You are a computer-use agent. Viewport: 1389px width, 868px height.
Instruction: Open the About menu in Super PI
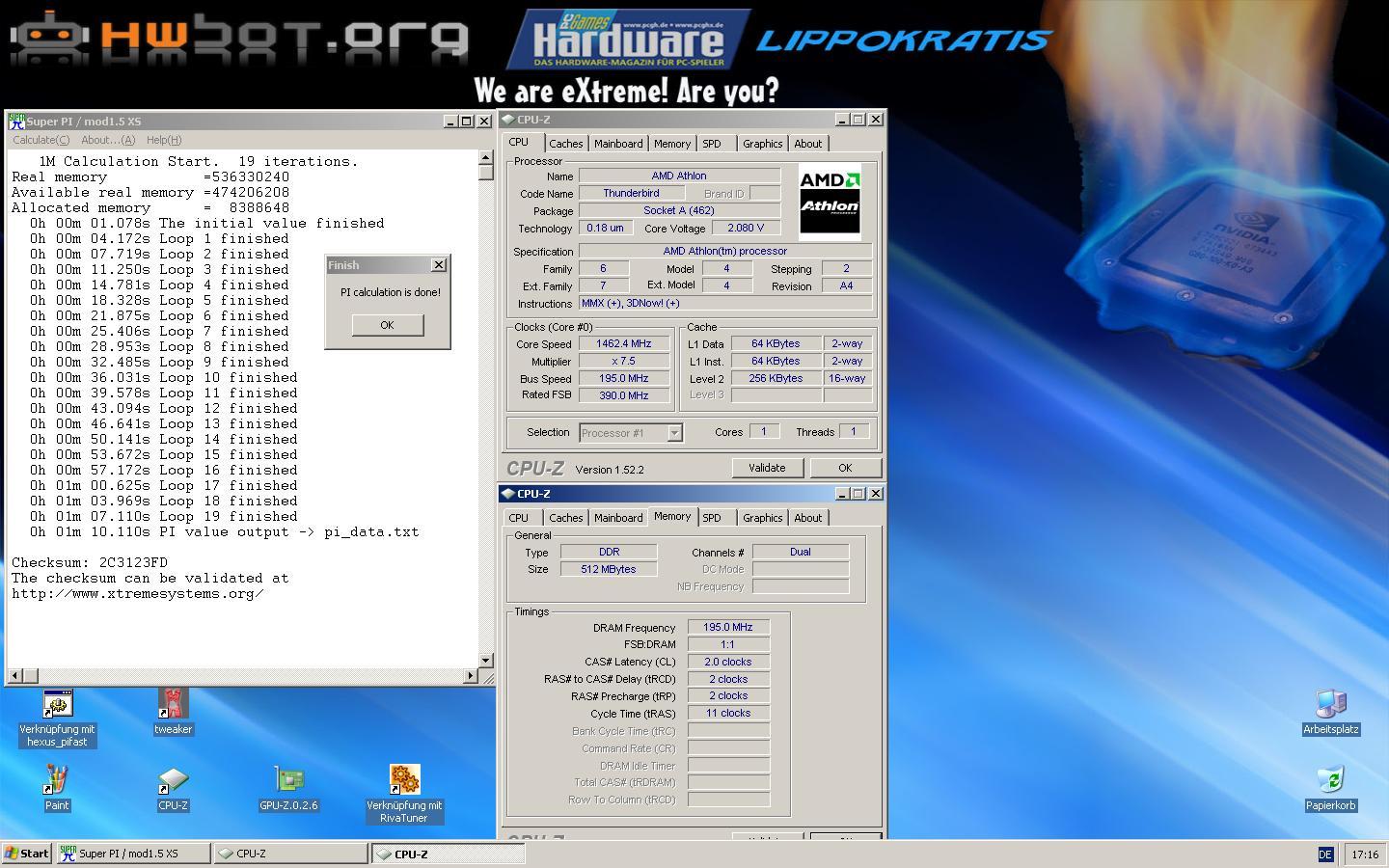[x=108, y=140]
